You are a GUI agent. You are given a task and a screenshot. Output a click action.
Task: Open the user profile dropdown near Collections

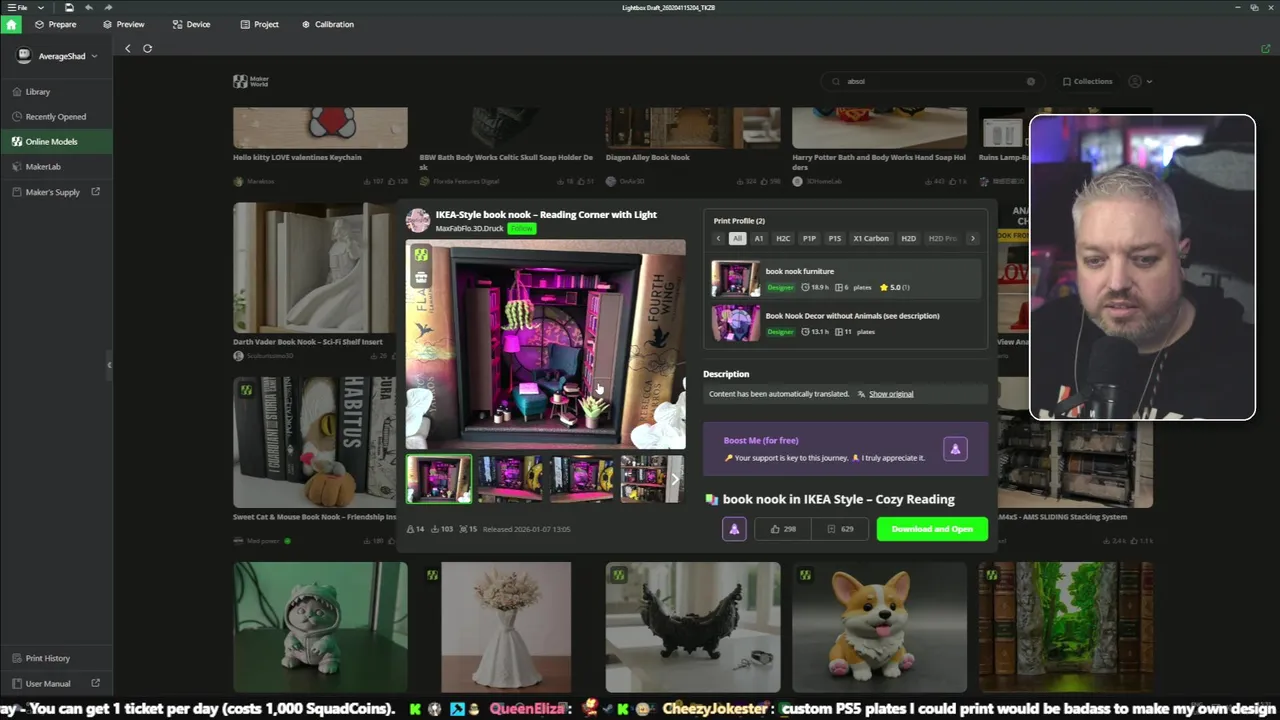click(1139, 81)
